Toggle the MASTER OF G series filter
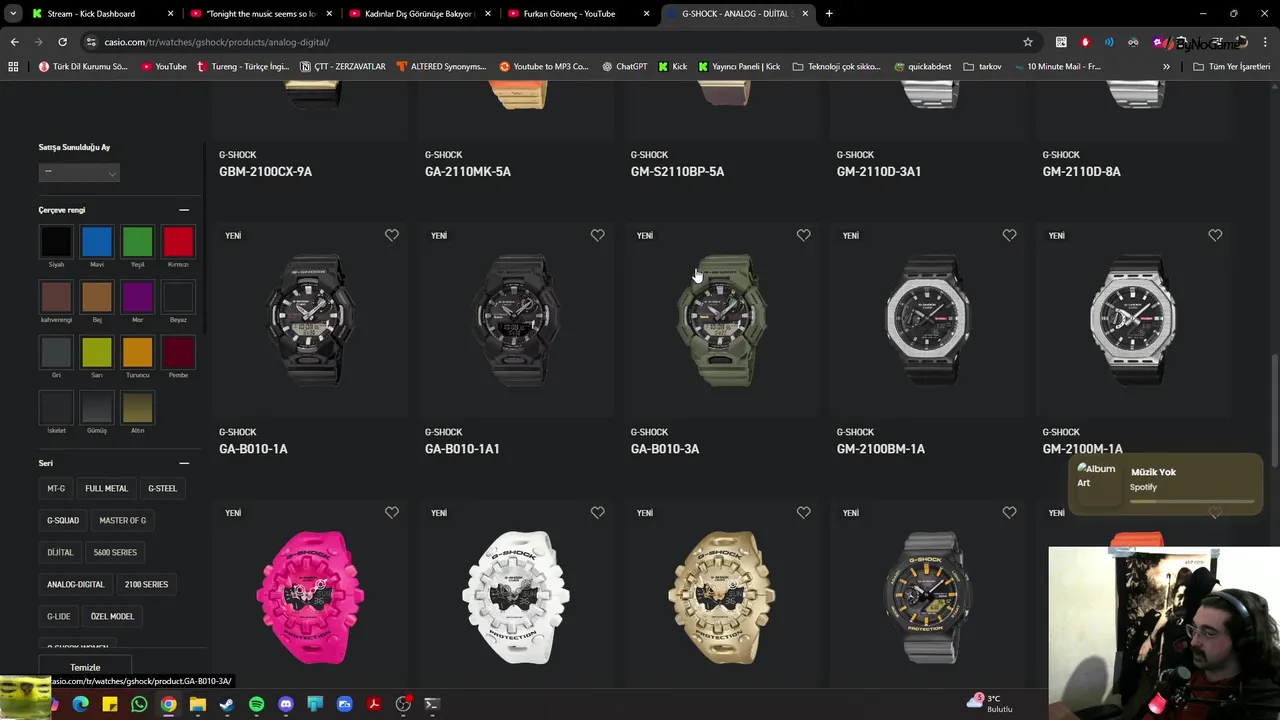The image size is (1280, 720). tap(122, 520)
